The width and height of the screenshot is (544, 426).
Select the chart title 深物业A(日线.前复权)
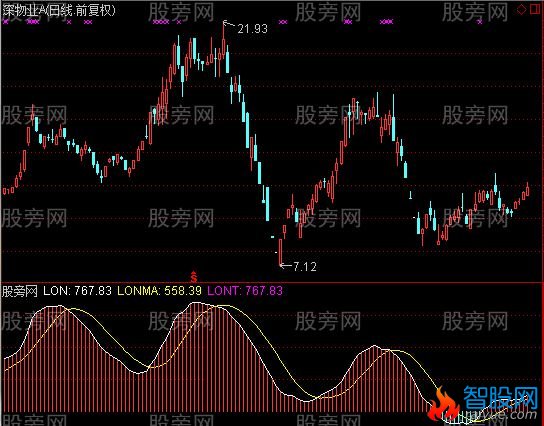(59, 10)
